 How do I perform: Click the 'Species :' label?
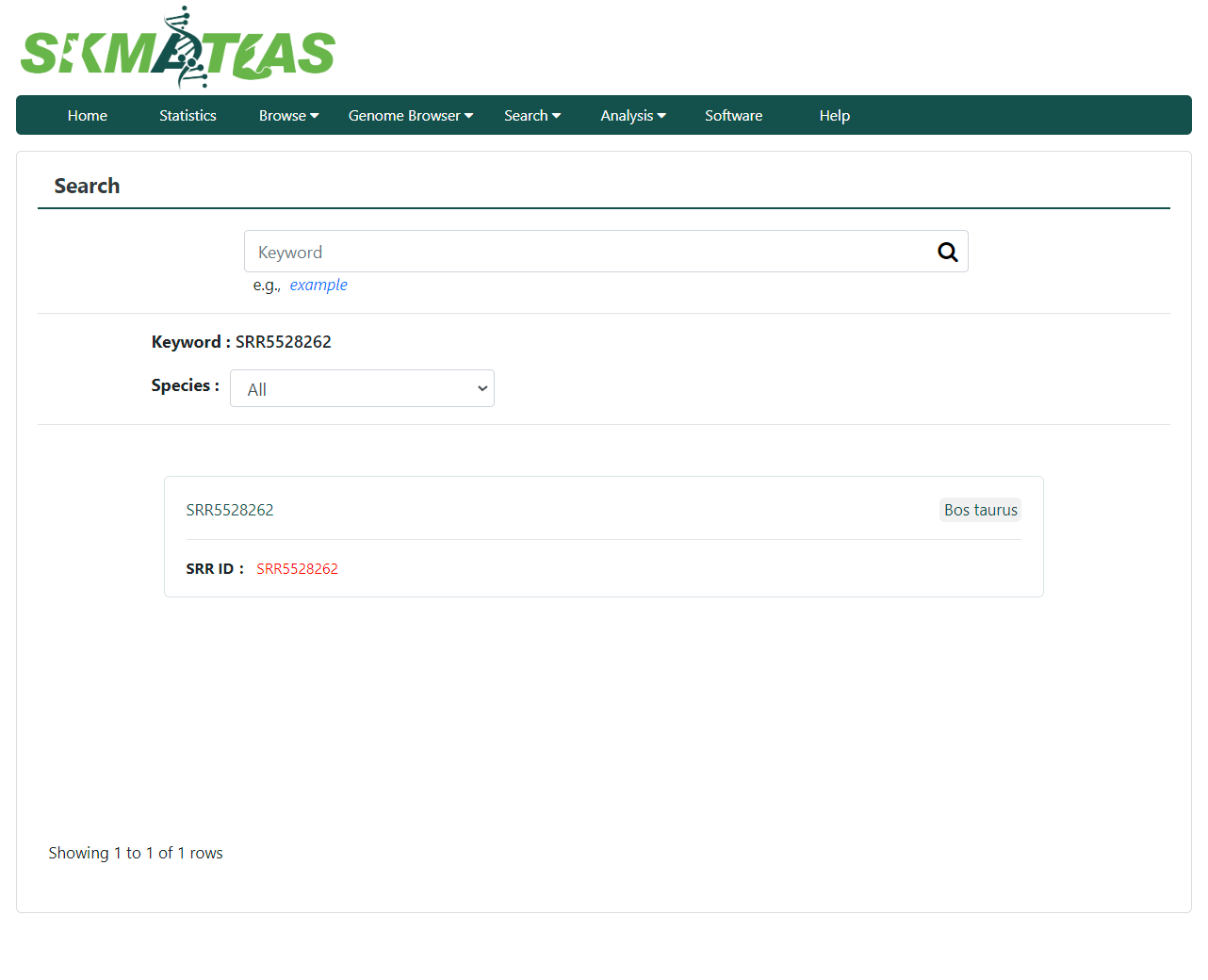point(185,385)
